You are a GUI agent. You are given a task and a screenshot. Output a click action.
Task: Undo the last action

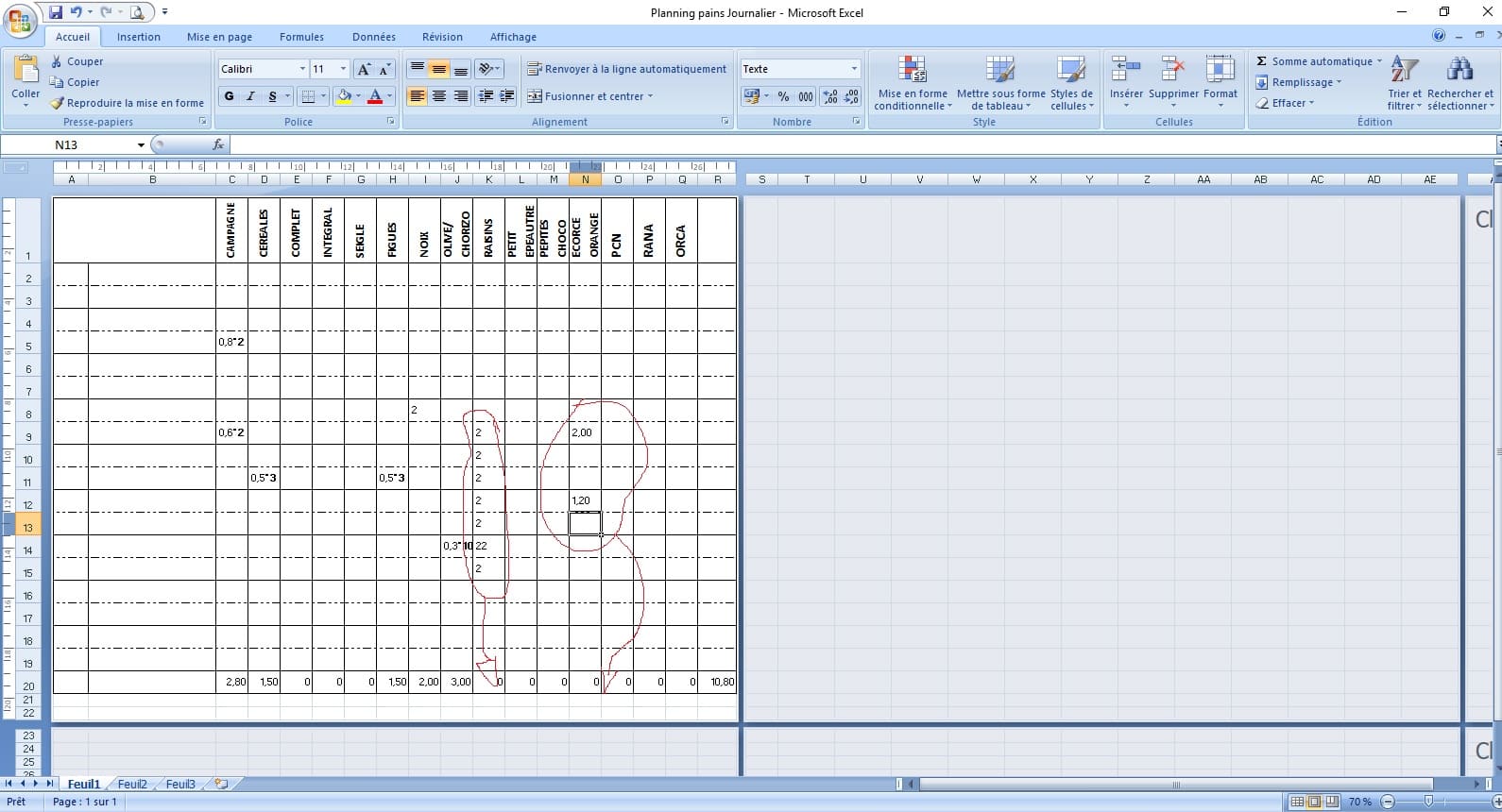point(76,12)
